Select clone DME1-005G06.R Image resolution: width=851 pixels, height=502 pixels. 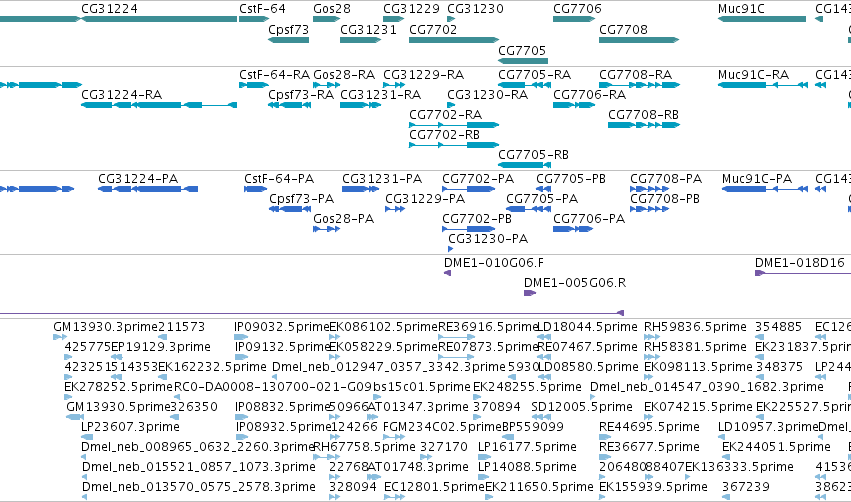530,293
